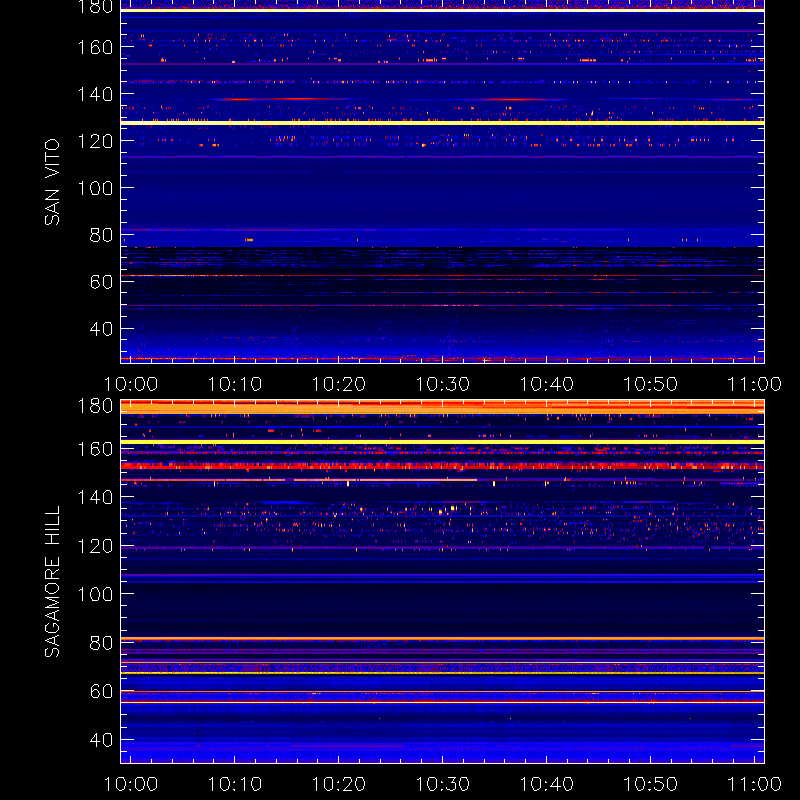Click 10:20 time label under San Vito plot
The width and height of the screenshot is (800, 800).
[339, 384]
